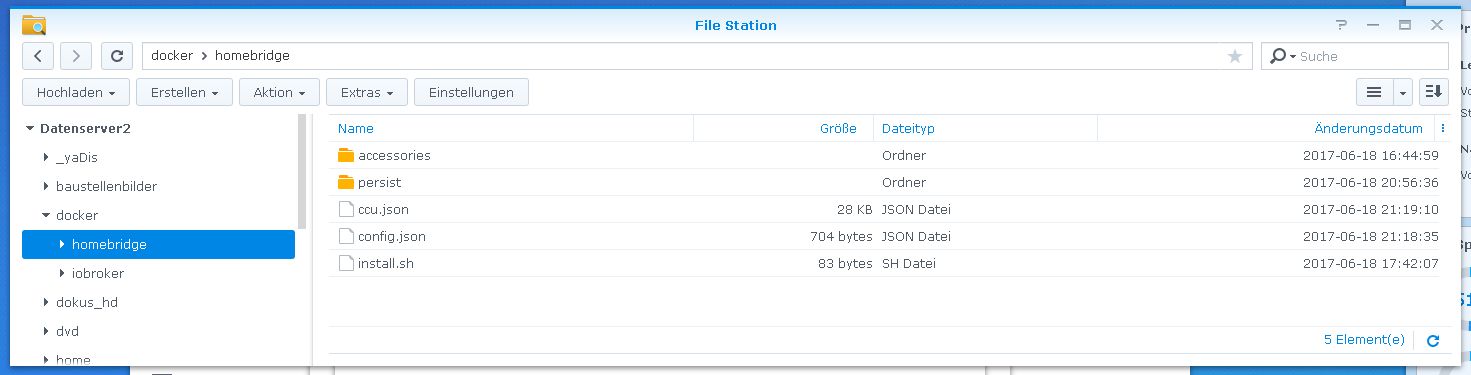Expand the baustellenbilder folder
1471x375 pixels.
(46, 186)
